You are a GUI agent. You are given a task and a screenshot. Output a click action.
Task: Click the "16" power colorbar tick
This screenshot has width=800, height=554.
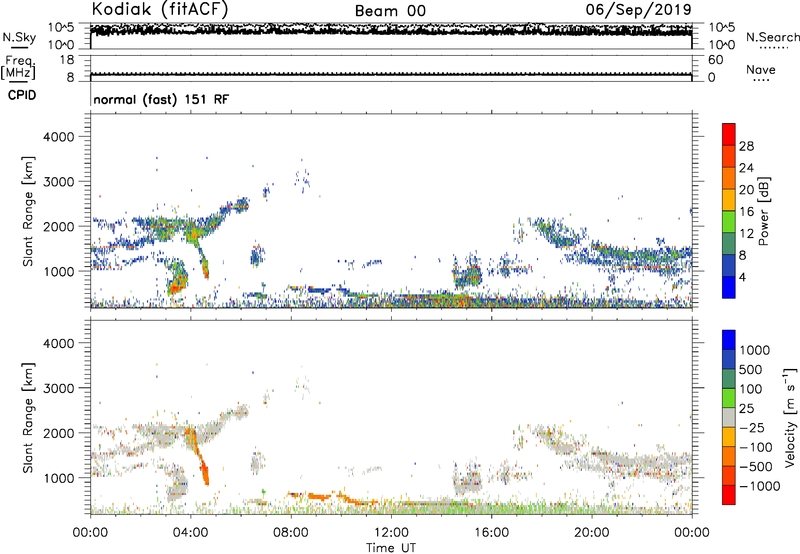coord(746,212)
